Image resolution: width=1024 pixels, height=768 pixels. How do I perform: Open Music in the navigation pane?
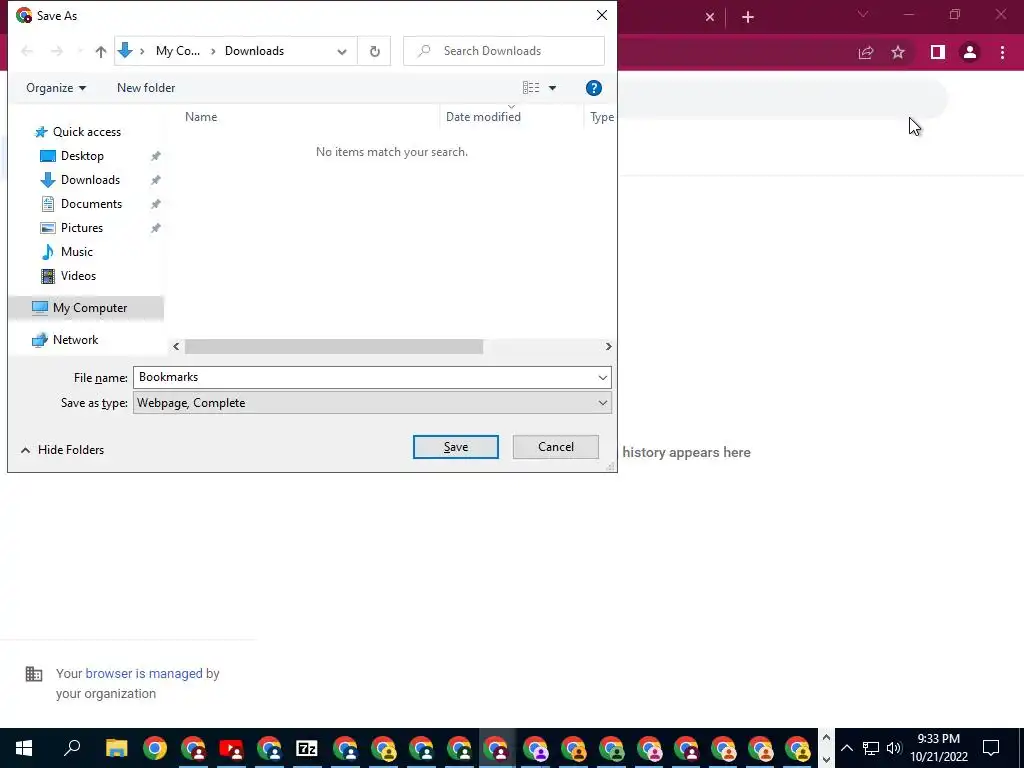pos(76,252)
